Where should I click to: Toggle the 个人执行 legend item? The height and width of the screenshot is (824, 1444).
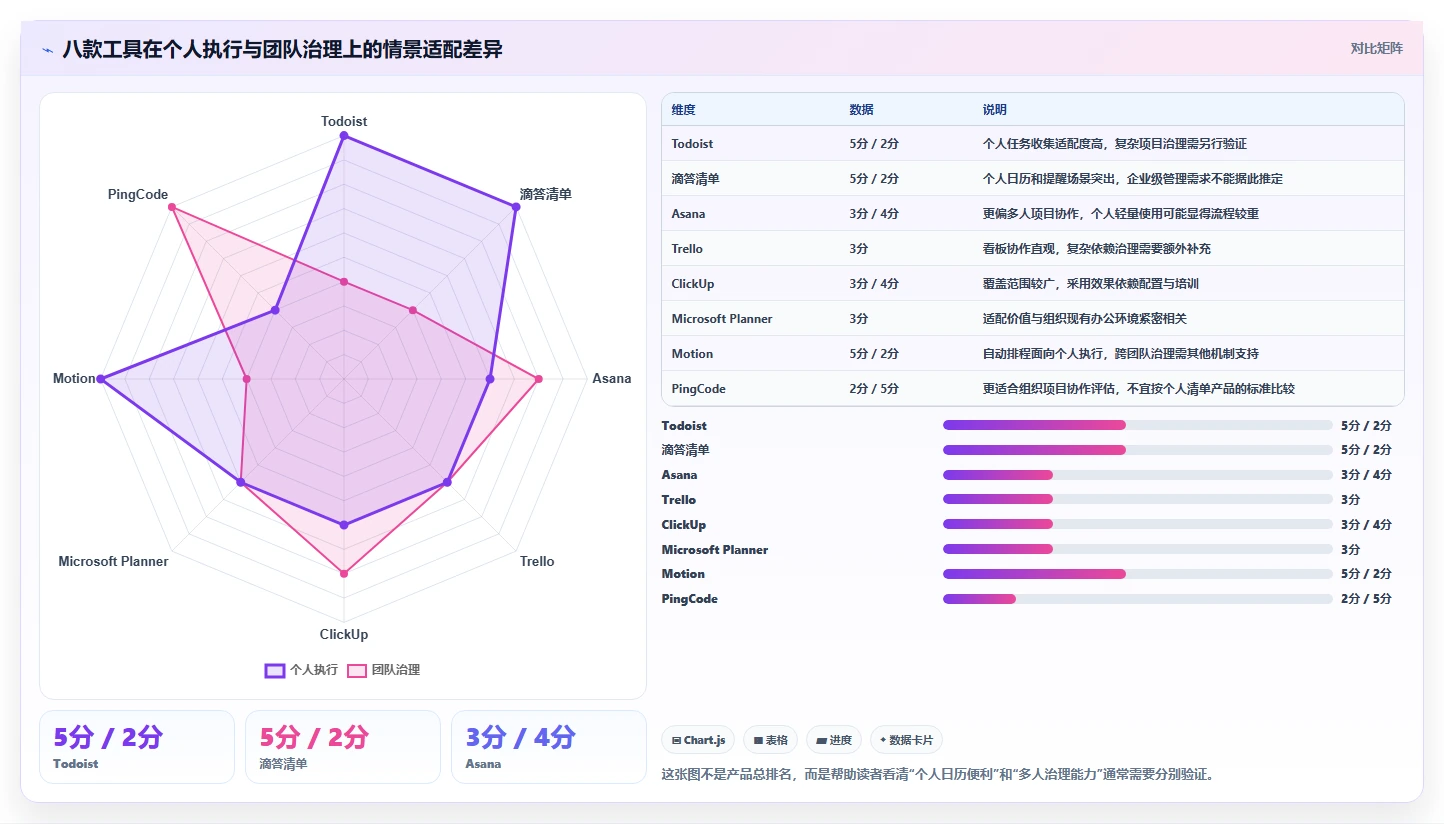click(x=301, y=670)
